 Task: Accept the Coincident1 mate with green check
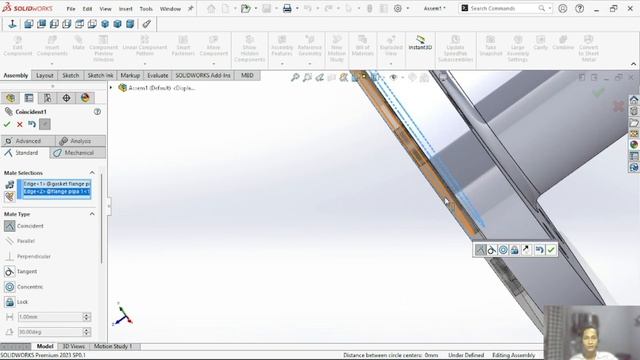(7, 124)
